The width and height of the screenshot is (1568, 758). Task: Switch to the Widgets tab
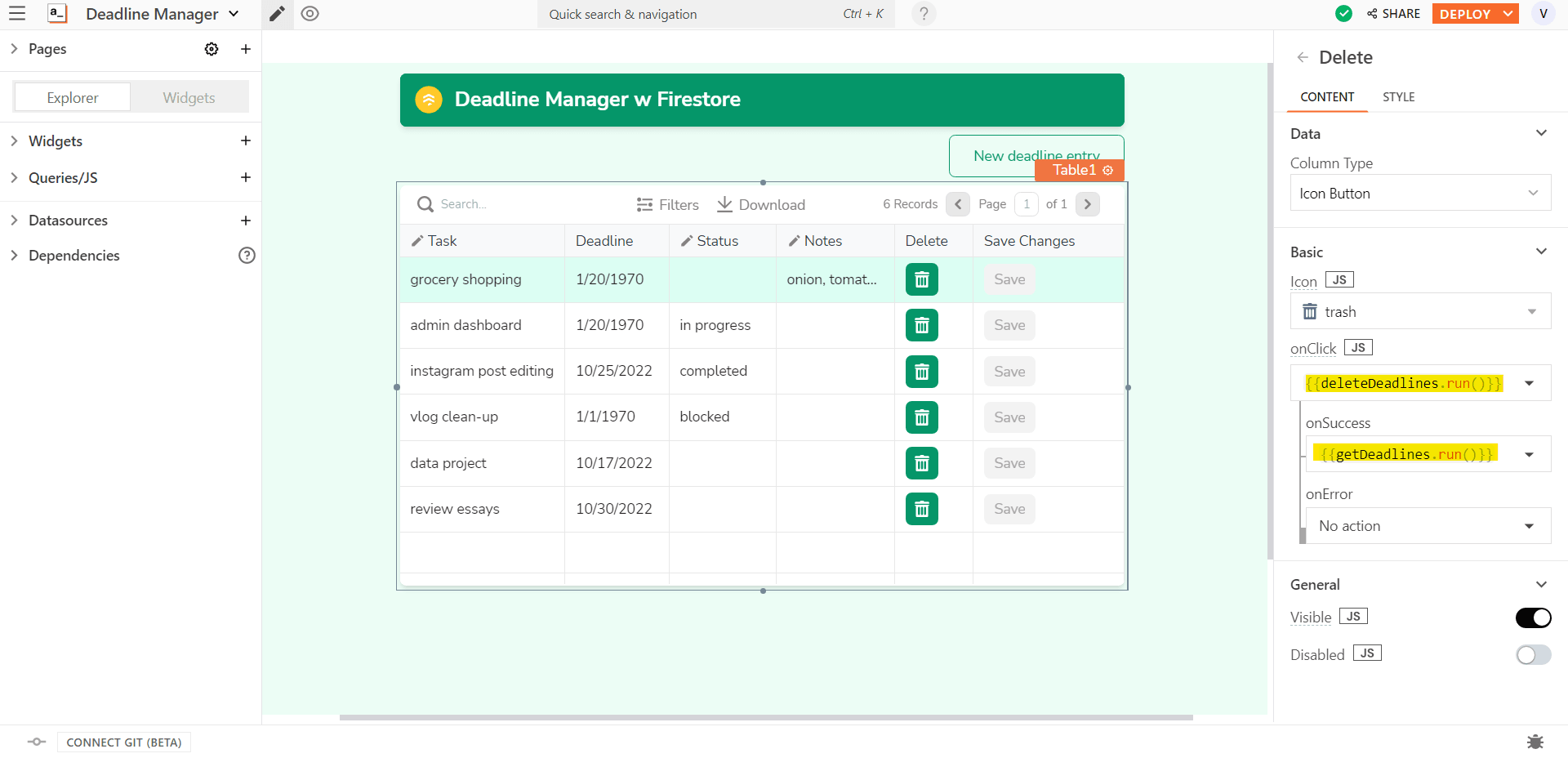coord(189,98)
